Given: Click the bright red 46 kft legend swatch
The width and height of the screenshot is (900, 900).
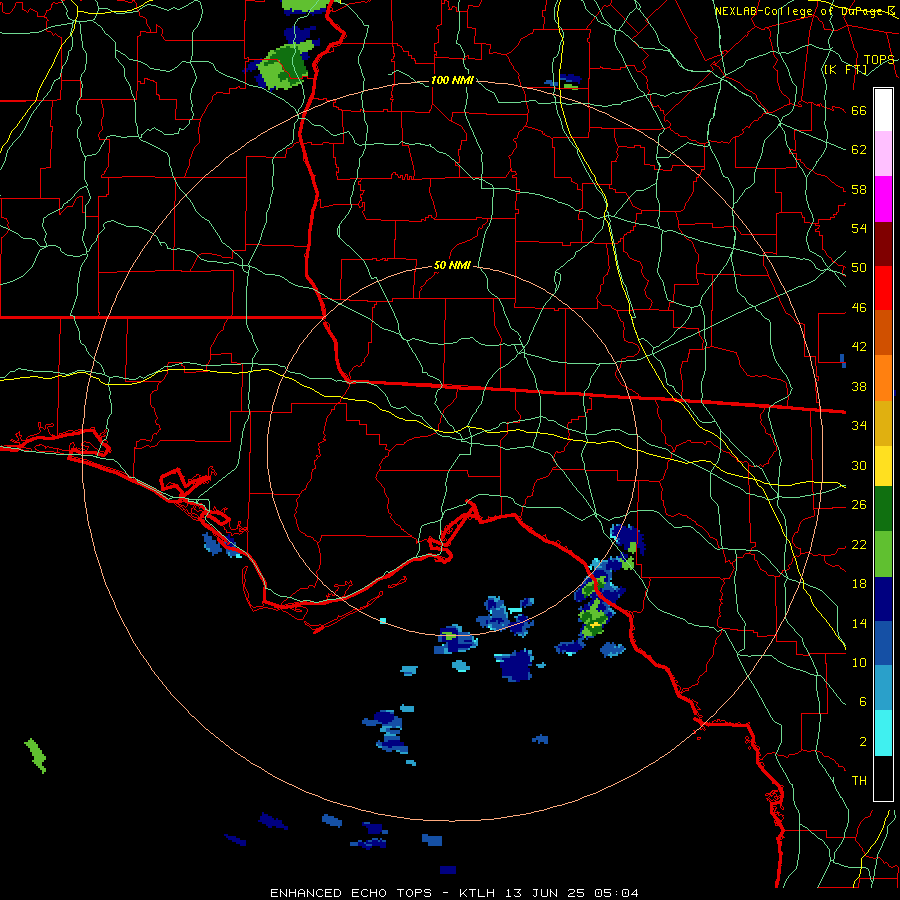Looking at the screenshot, I should (883, 288).
